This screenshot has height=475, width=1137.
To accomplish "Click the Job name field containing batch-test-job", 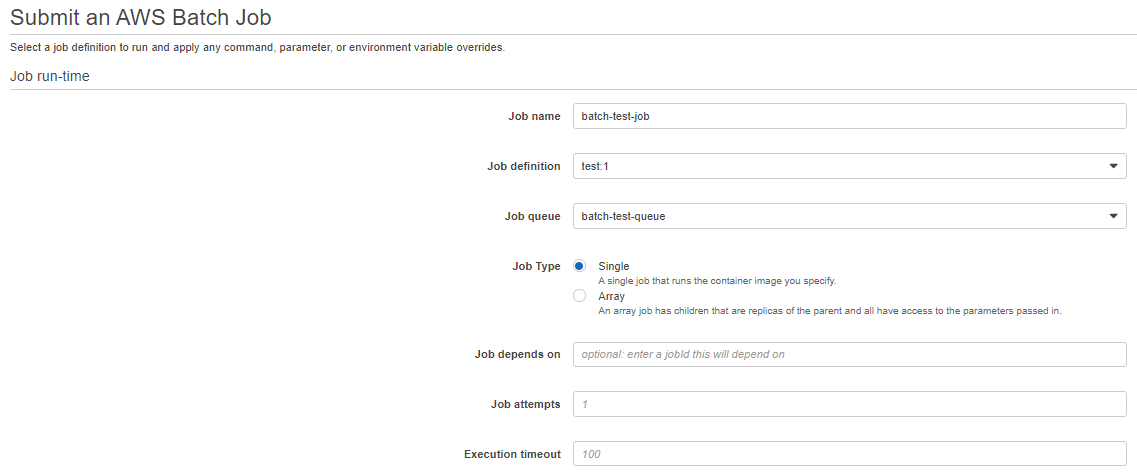I will click(x=849, y=116).
